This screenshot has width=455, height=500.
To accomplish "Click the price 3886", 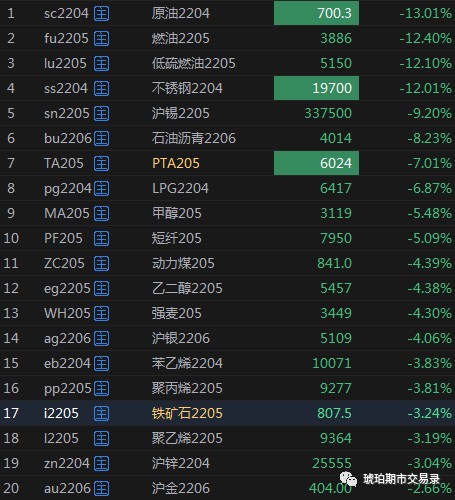I will coord(336,38).
